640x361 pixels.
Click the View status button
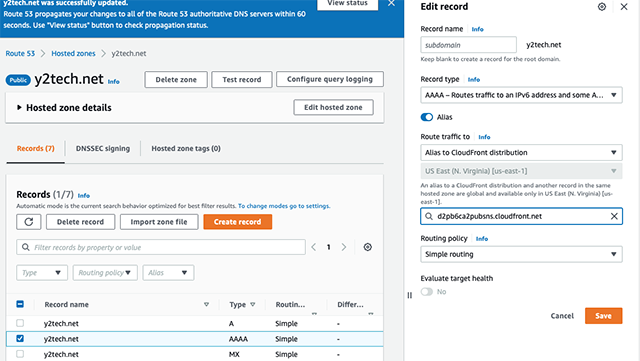click(x=347, y=4)
